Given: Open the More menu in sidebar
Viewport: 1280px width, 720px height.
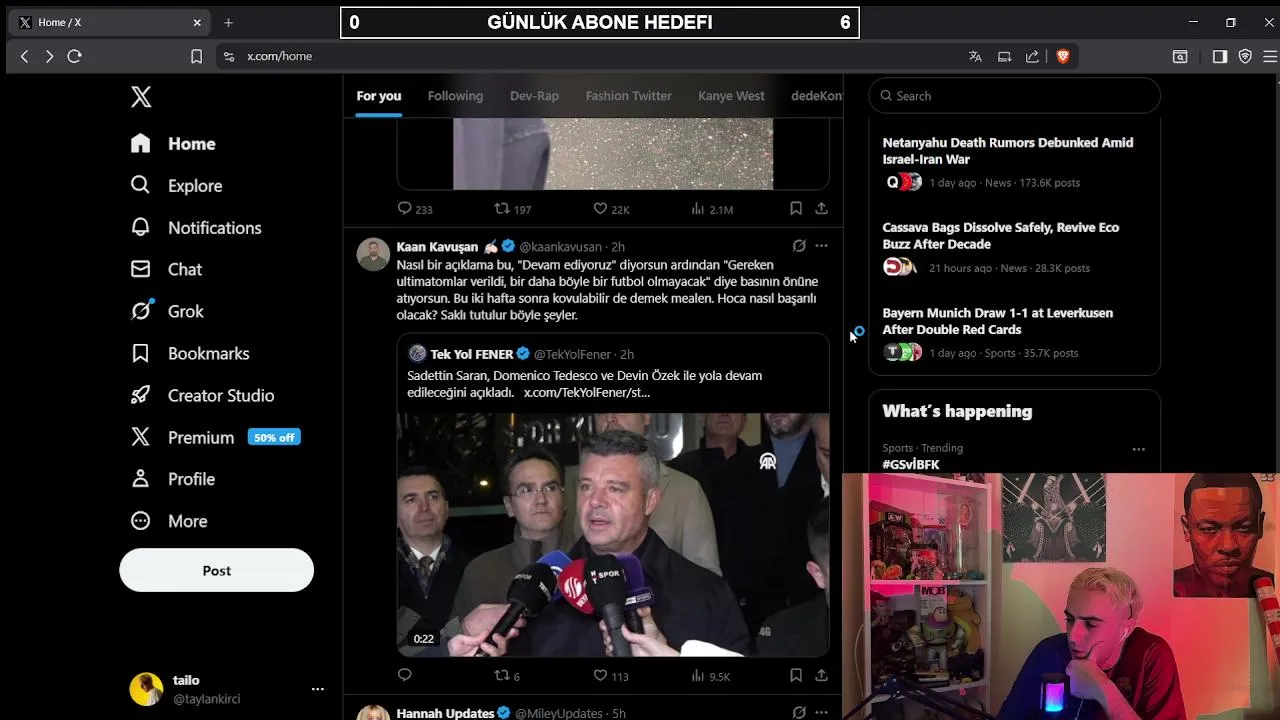Looking at the screenshot, I should click(169, 522).
